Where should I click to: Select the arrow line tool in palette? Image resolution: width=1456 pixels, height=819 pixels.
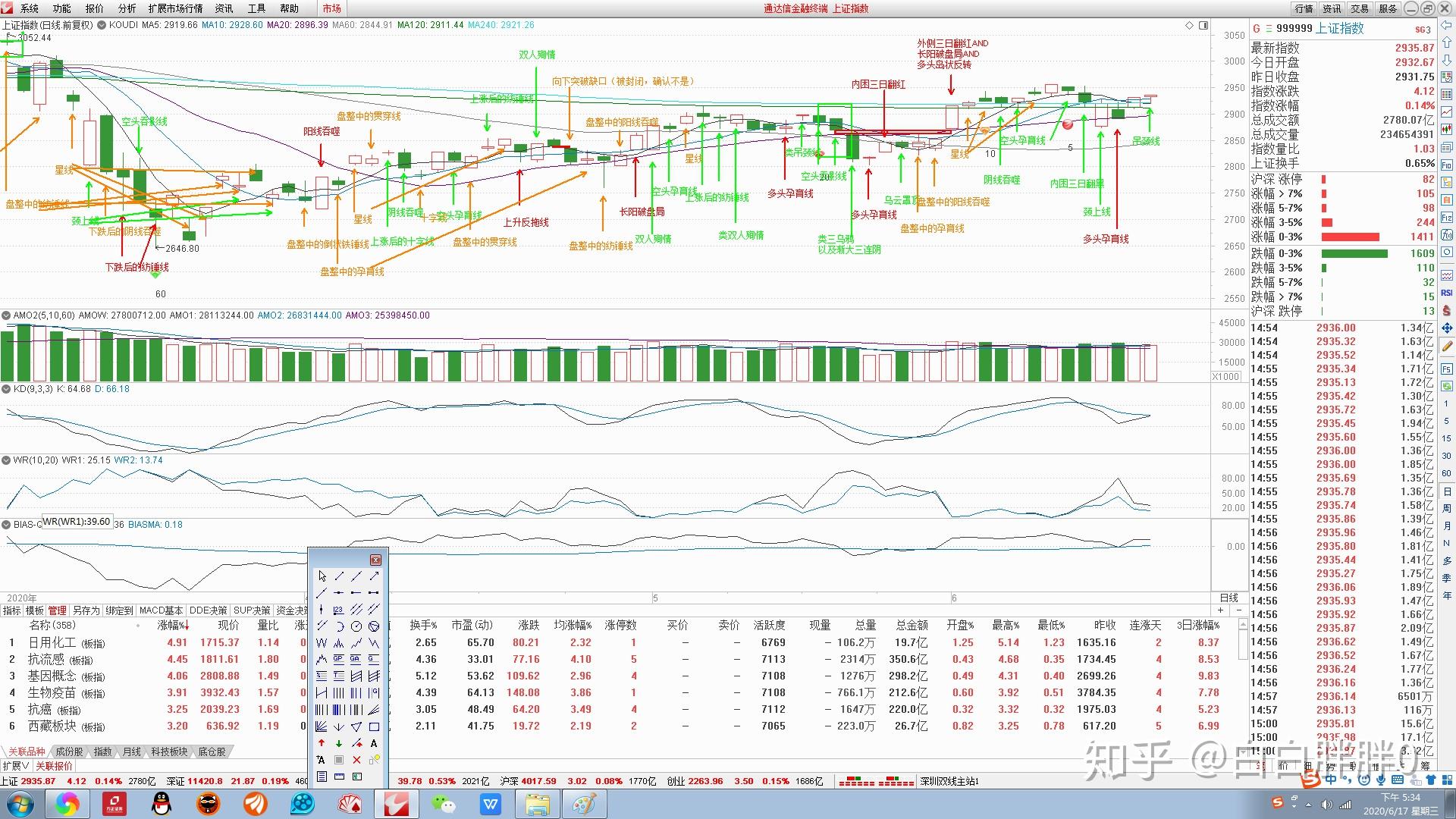tap(374, 576)
